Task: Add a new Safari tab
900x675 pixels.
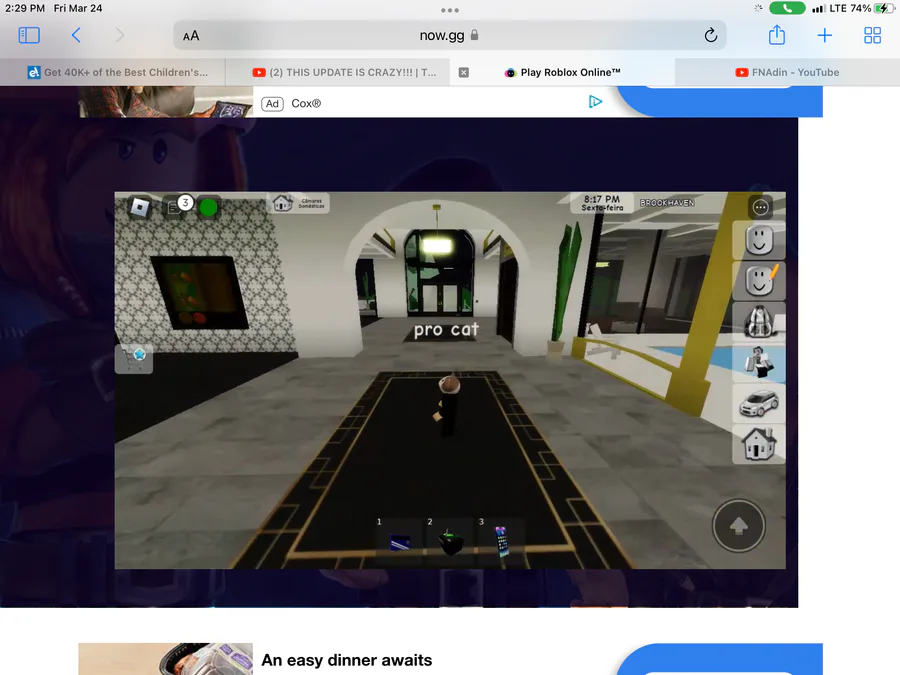Action: [825, 36]
